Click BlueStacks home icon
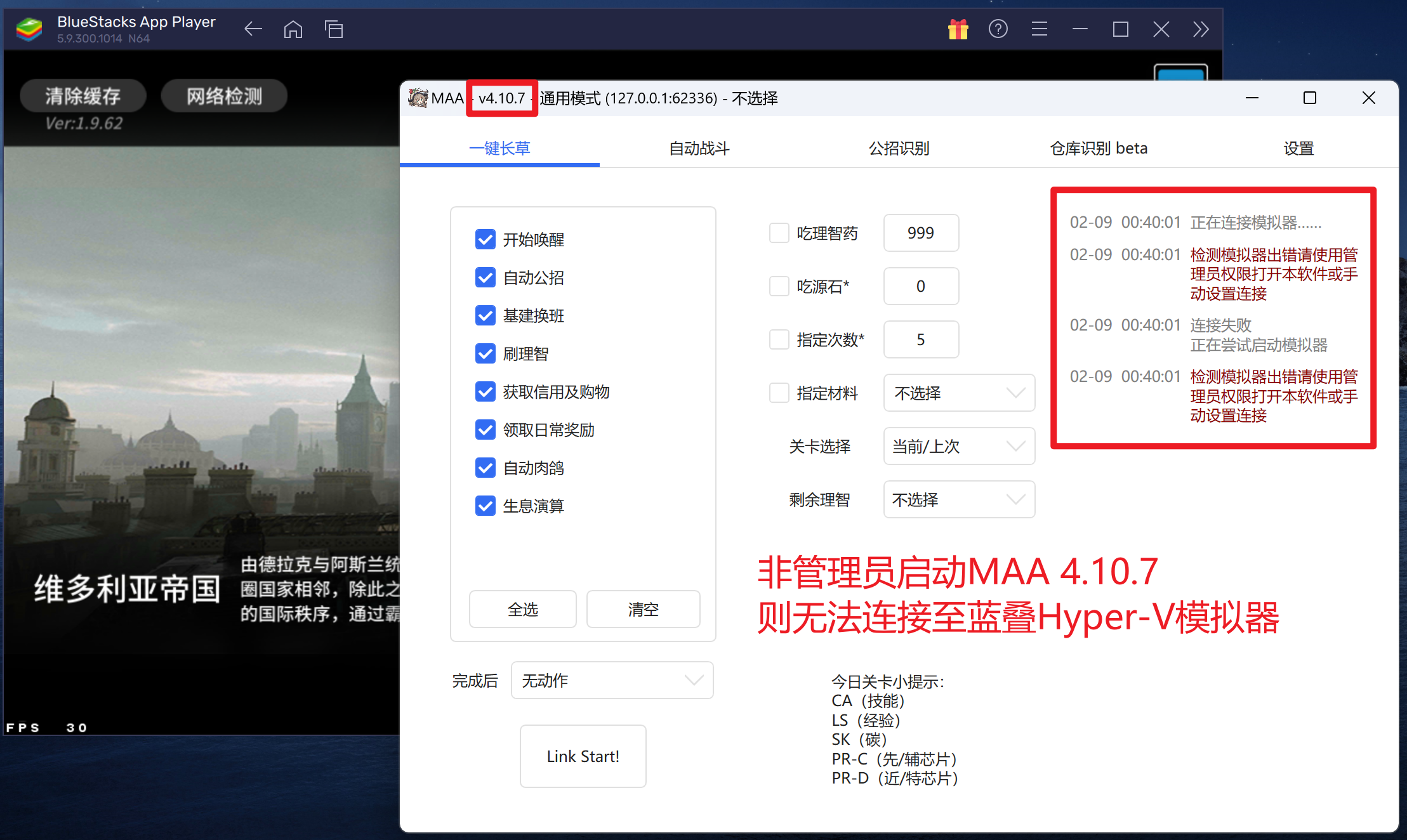1407x840 pixels. 293,29
